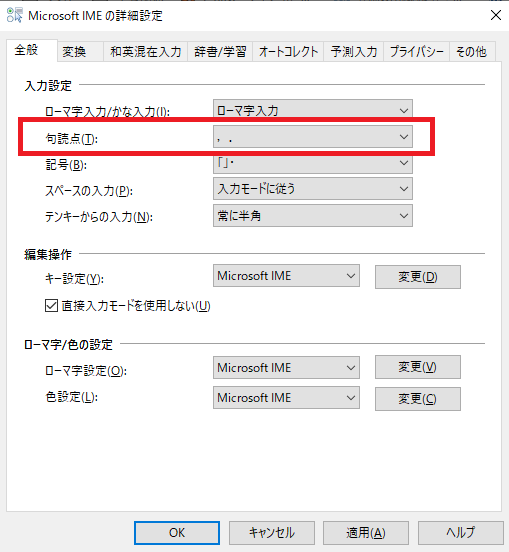Expand the ローマ字設定 dropdown
Screen dimensions: 509x552
click(x=286, y=368)
